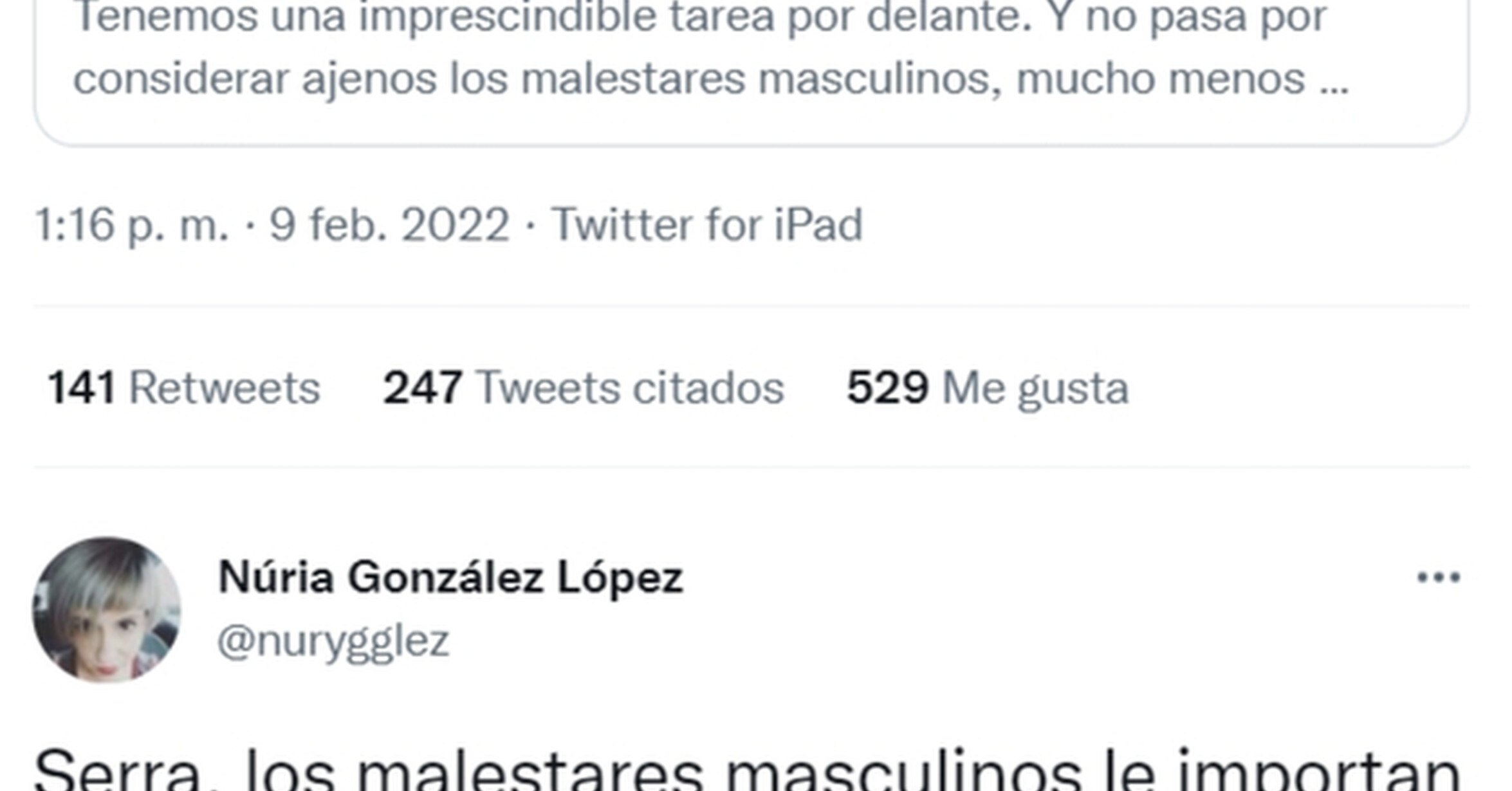
Task: Click the 9 feb. 2022 date
Action: point(389,224)
